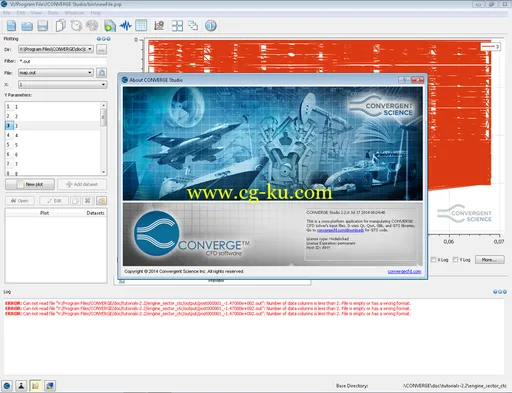Image resolution: width=512 pixels, height=393 pixels.
Task: Click the Add dataset button
Action: (82, 184)
